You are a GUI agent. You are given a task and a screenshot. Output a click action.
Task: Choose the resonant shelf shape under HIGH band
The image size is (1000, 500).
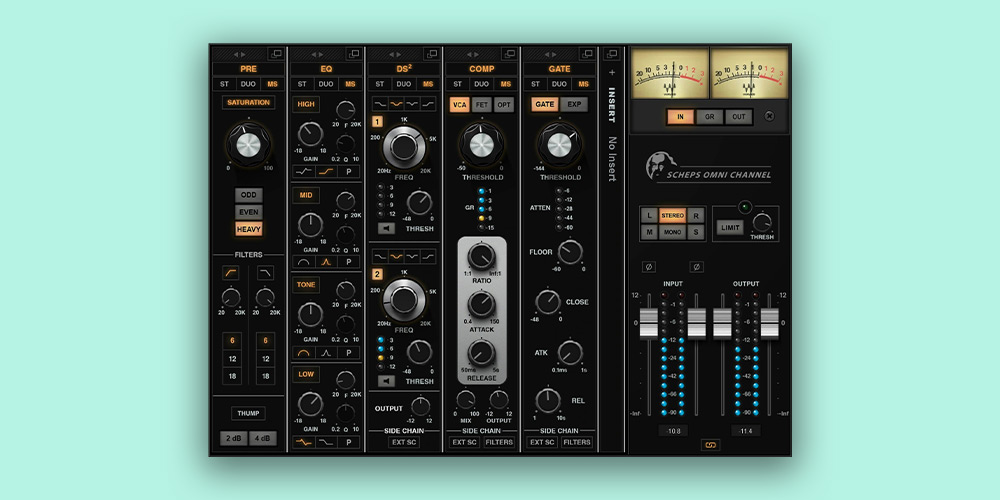pyautogui.click(x=304, y=172)
